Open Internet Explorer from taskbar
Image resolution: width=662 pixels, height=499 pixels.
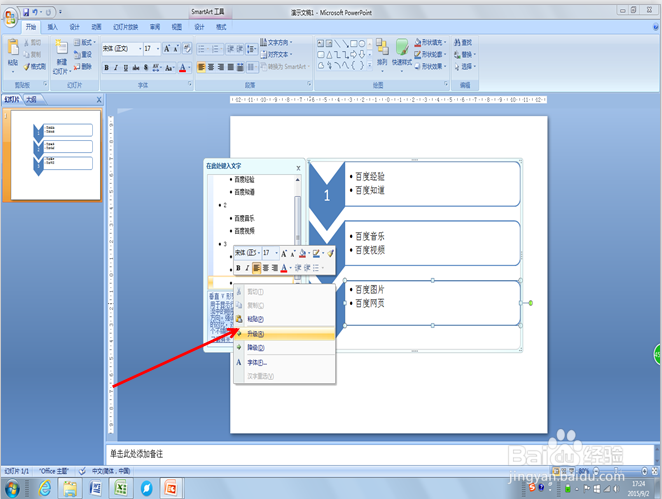pos(45,488)
